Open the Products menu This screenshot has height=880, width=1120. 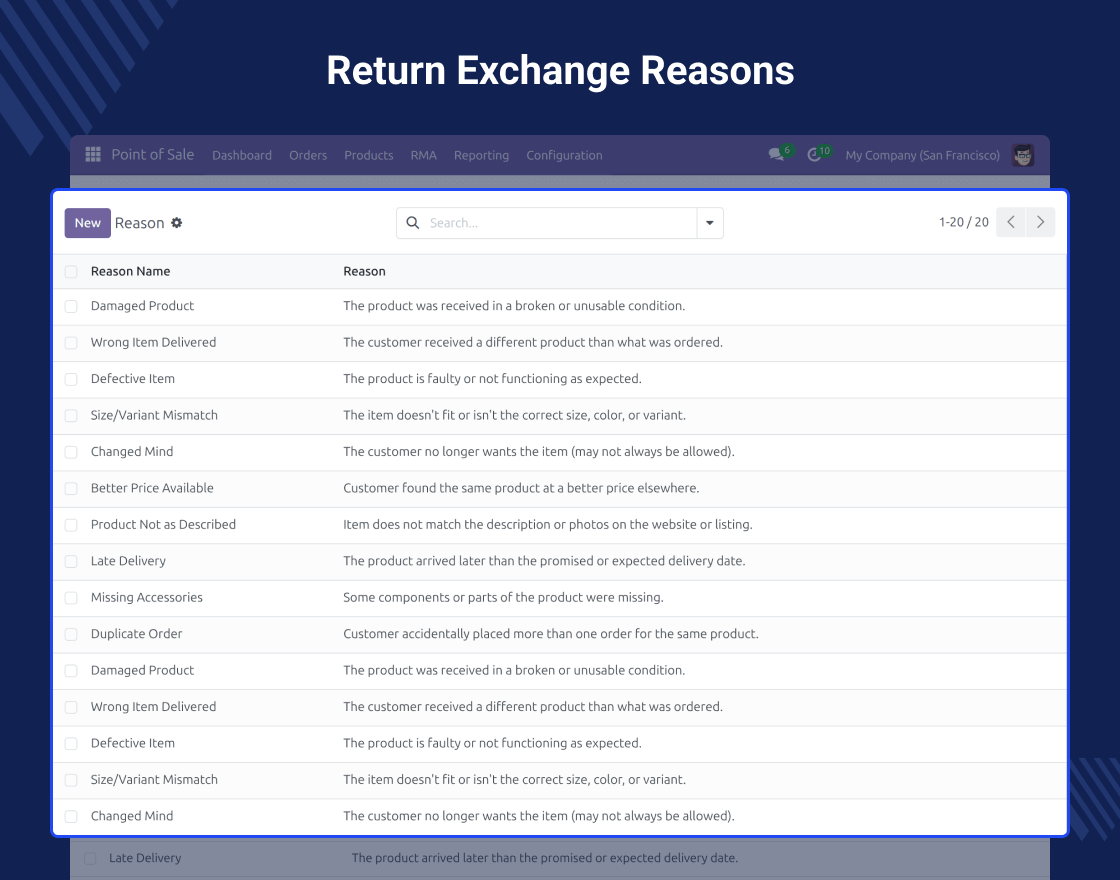(369, 155)
